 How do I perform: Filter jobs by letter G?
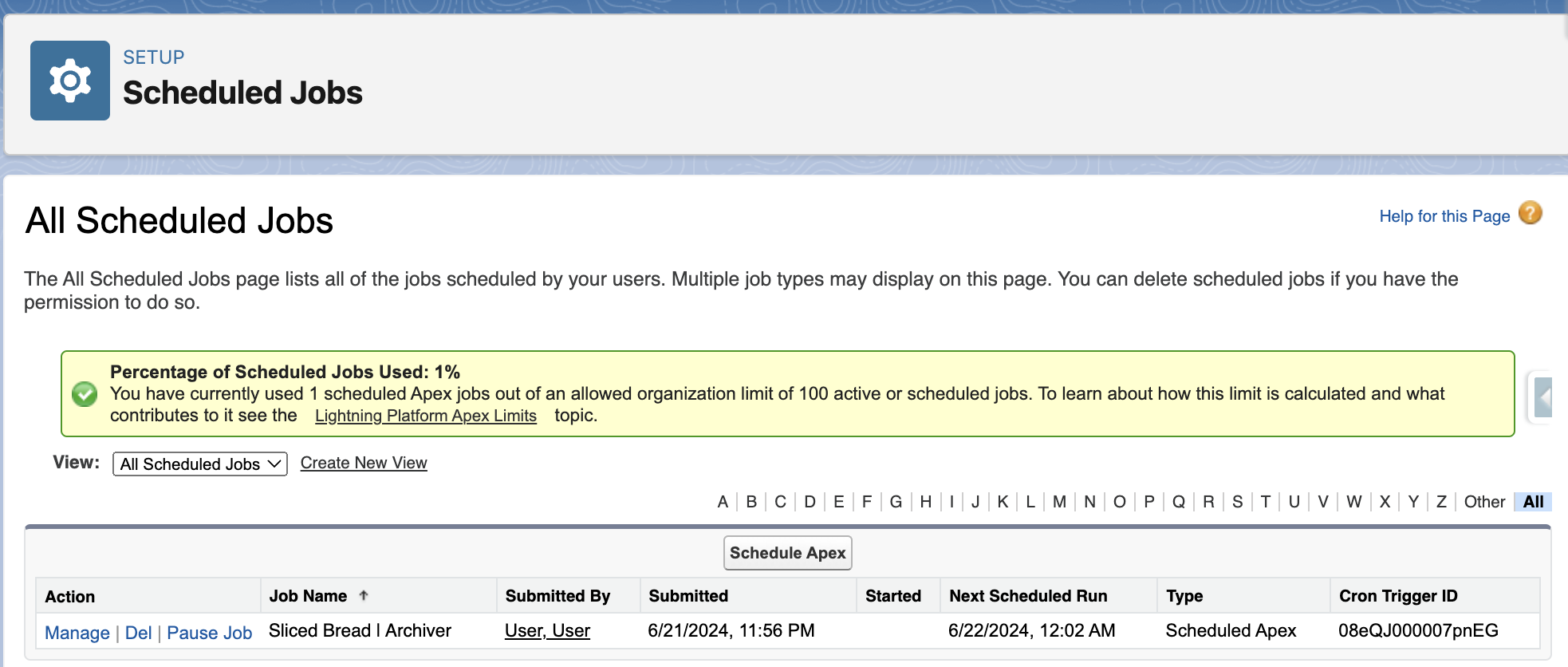(x=896, y=502)
